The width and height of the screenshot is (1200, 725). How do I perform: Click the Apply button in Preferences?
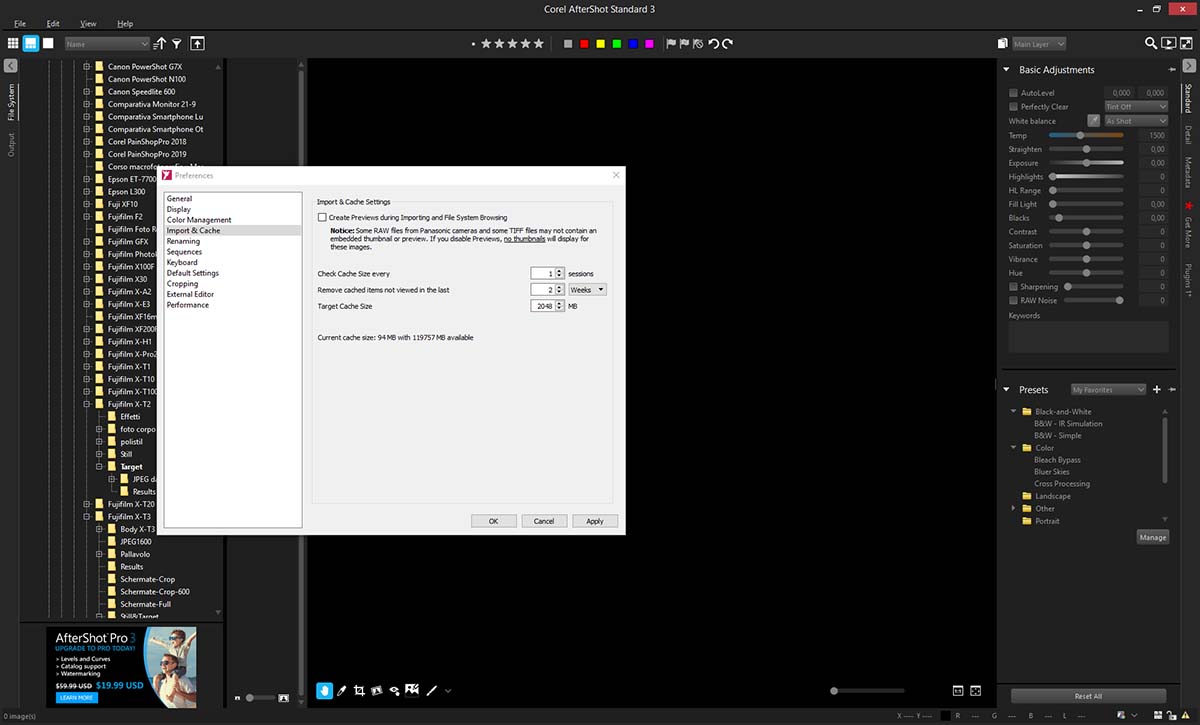click(x=595, y=521)
